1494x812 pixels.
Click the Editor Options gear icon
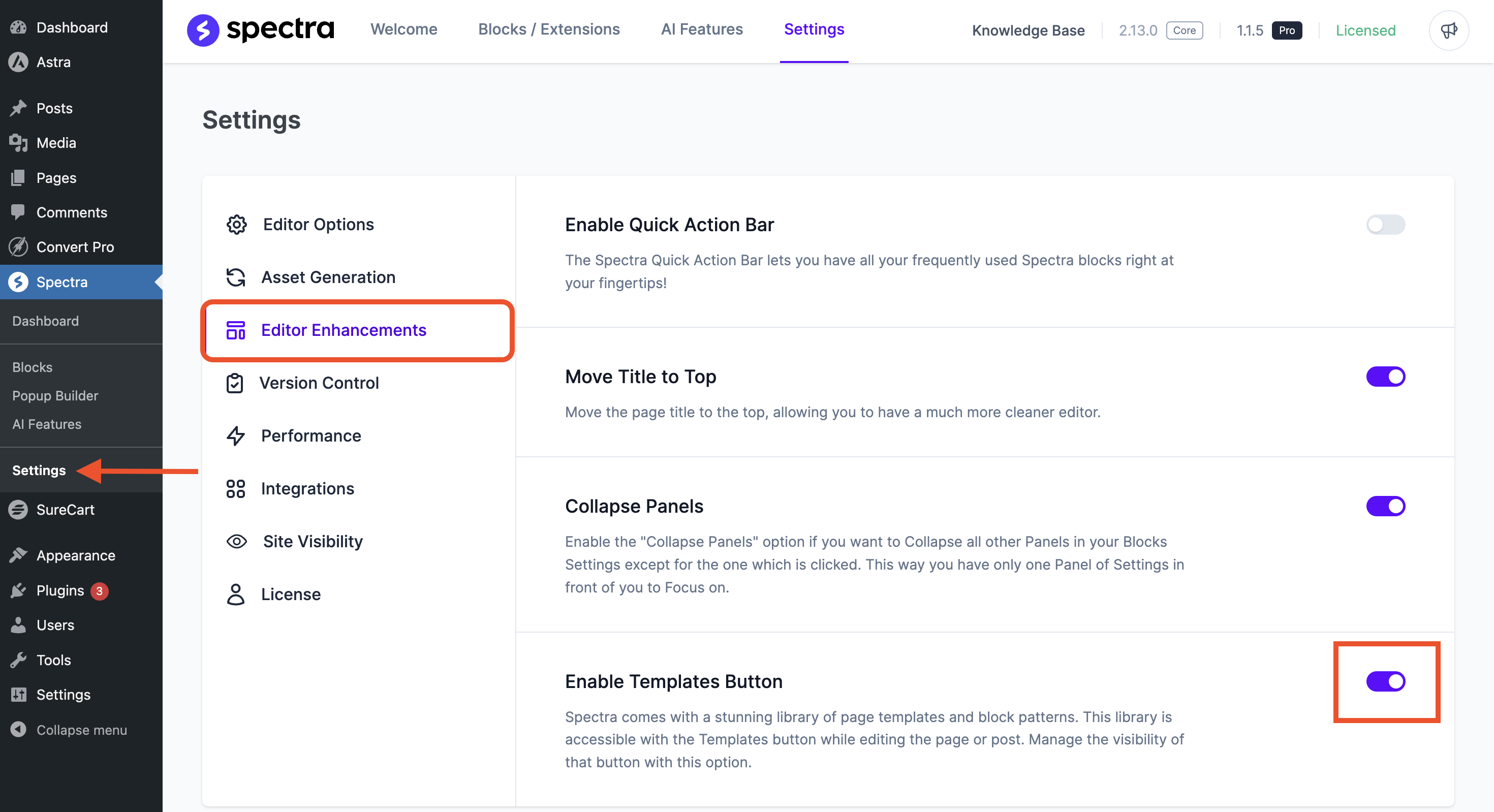(236, 225)
